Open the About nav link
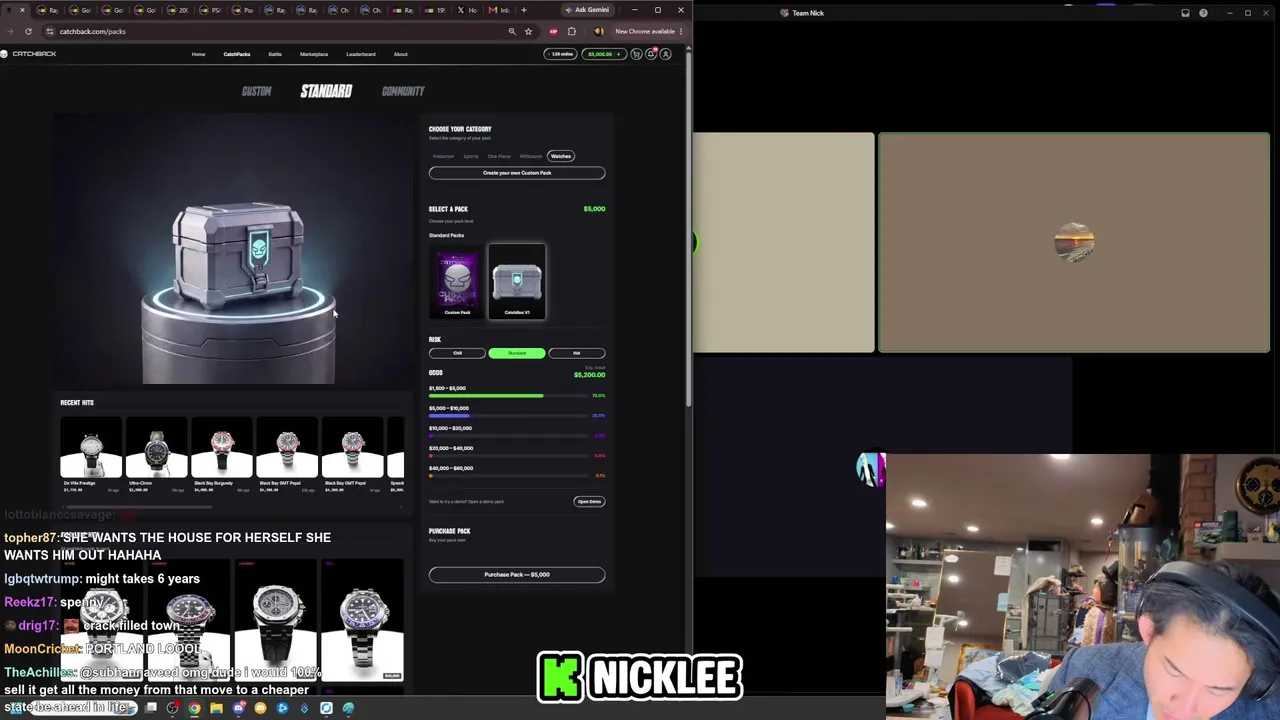 tap(400, 54)
